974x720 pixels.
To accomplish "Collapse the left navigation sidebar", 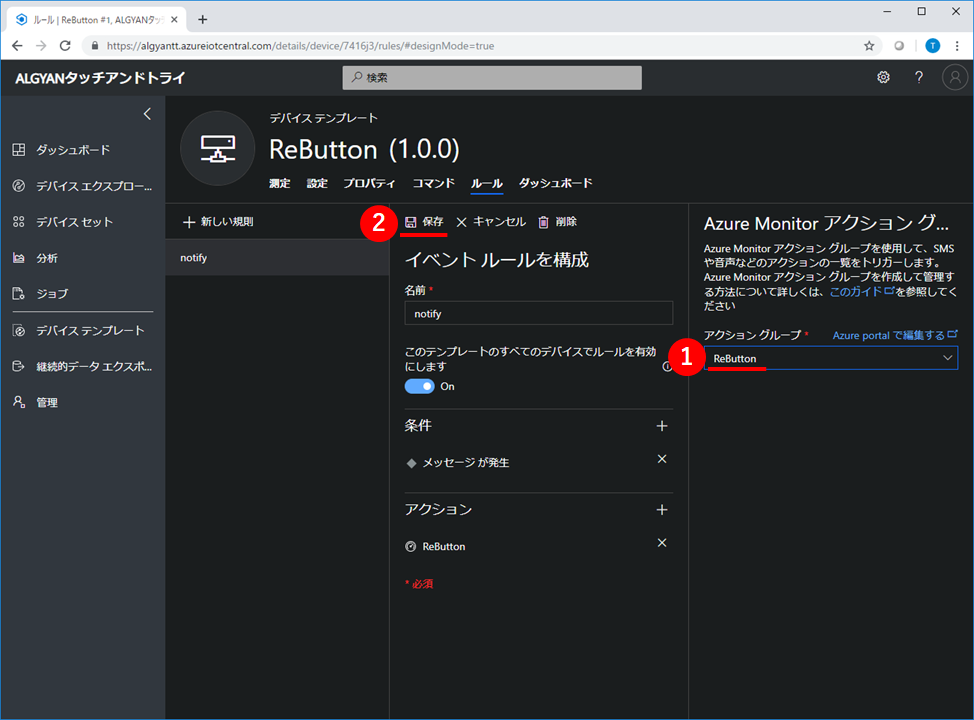I will [147, 114].
